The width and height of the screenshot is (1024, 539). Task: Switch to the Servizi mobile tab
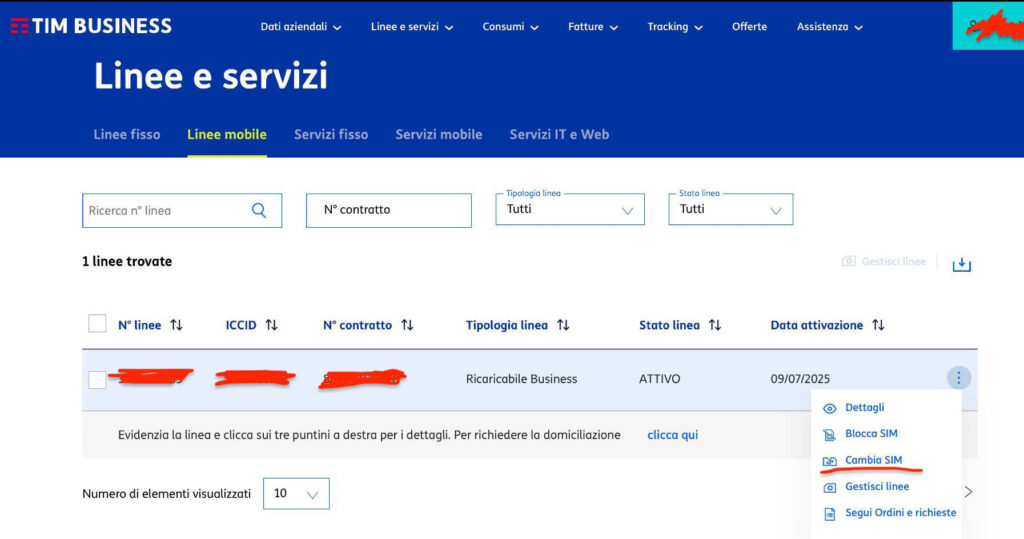coord(439,135)
